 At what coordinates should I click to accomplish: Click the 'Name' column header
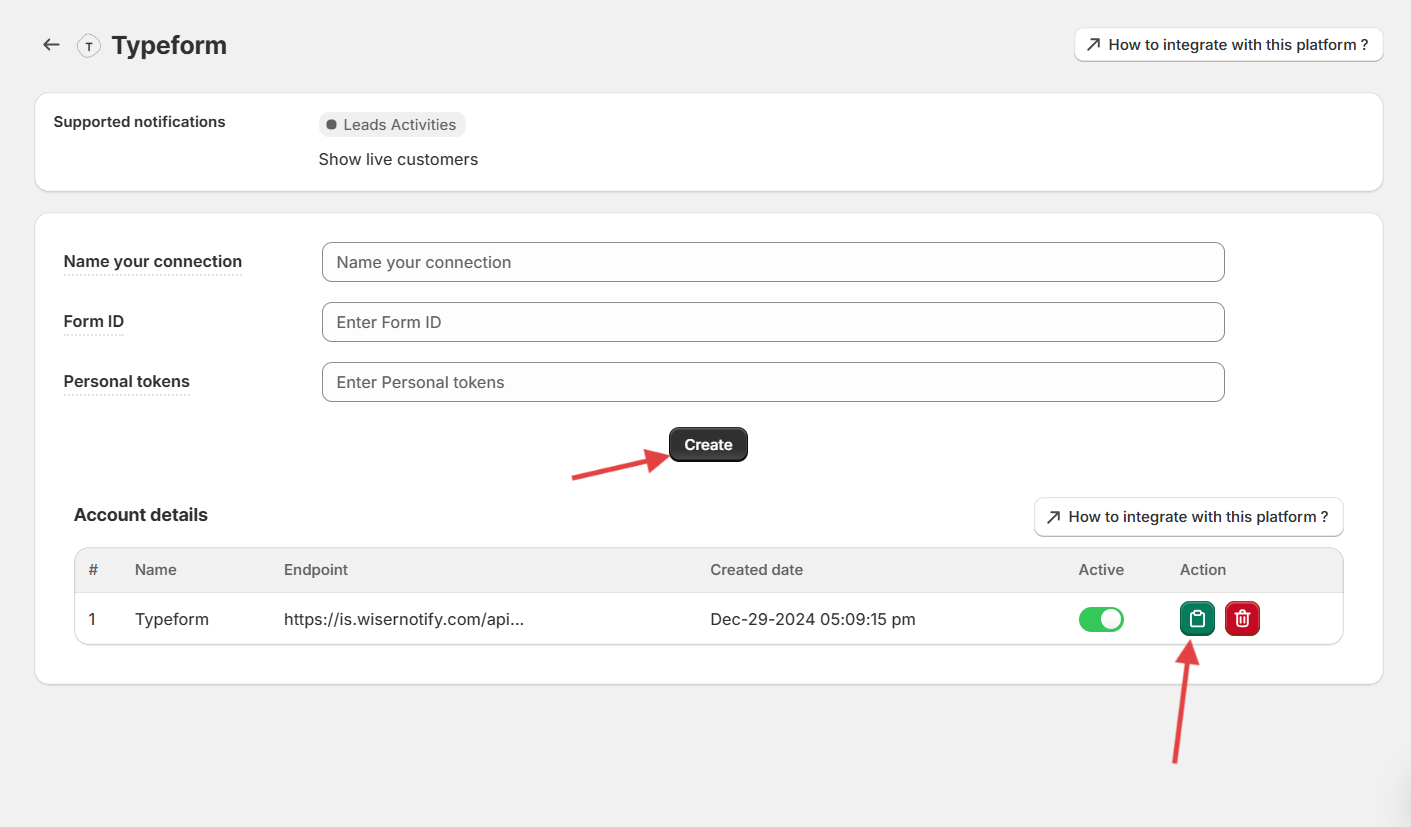pos(156,570)
